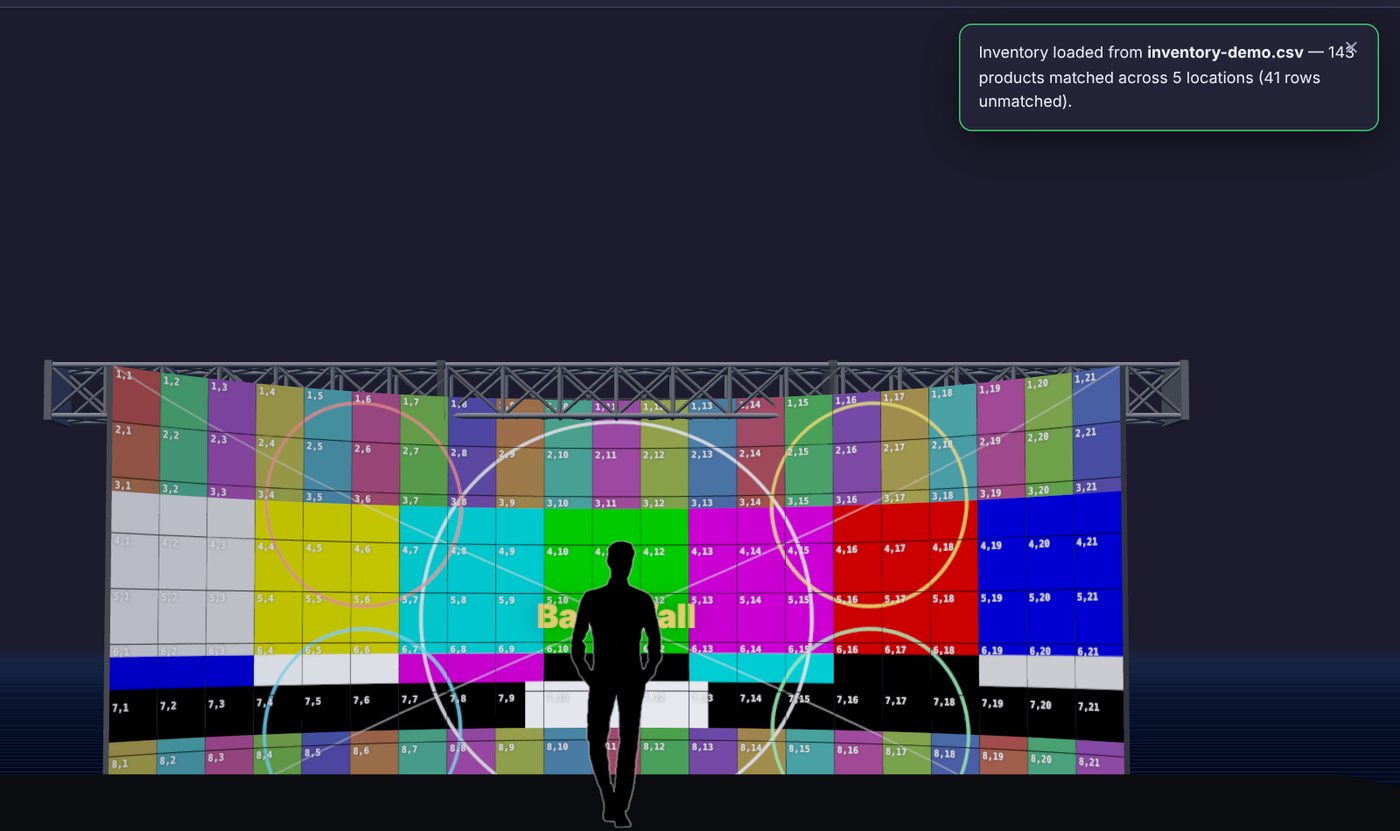Pick the blue panel labeled 5,20
Image resolution: width=1400 pixels, height=831 pixels.
click(x=1051, y=615)
